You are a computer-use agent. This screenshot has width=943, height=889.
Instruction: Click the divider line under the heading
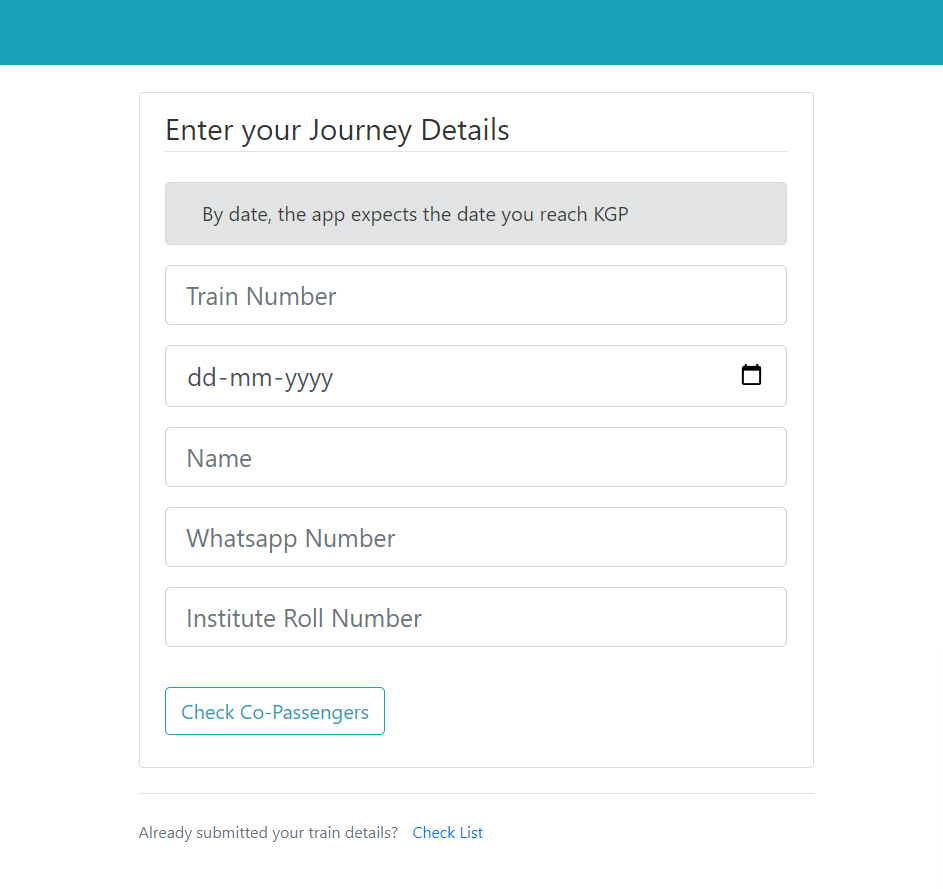pyautogui.click(x=476, y=152)
